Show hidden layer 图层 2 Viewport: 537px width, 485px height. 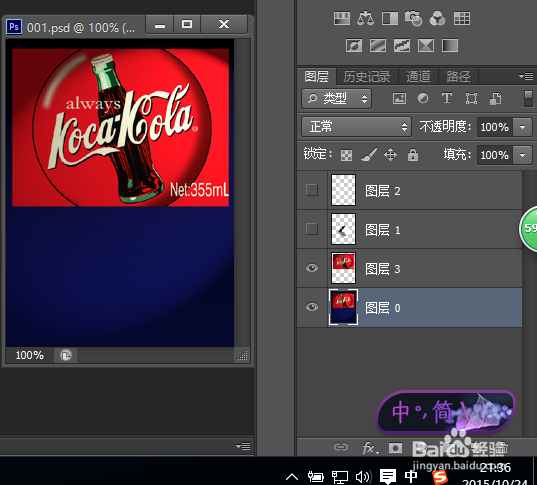(x=312, y=190)
